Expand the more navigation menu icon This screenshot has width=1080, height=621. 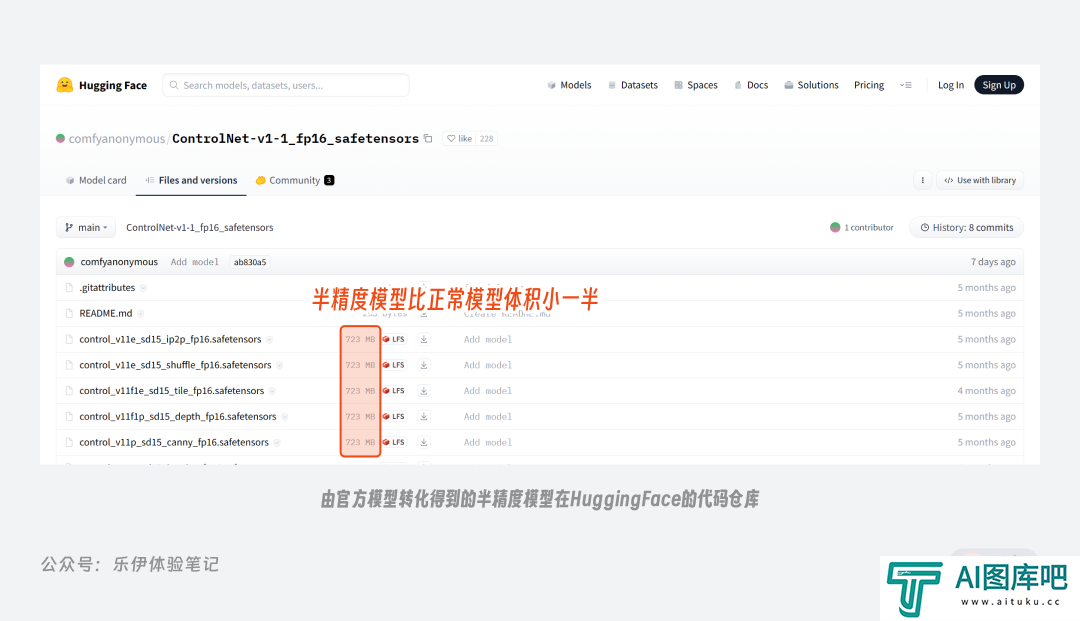click(906, 85)
